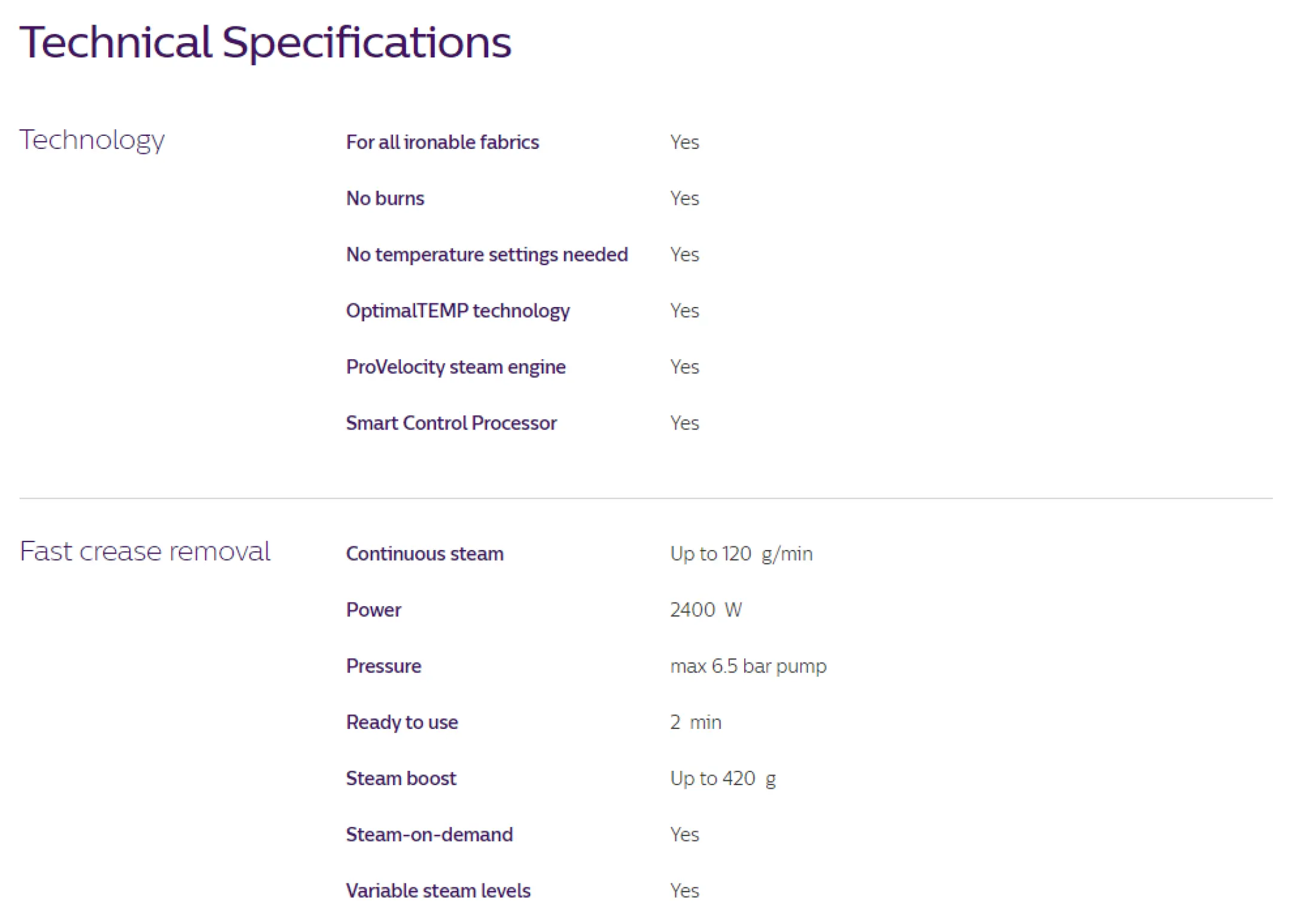Click the No burns specification label
Screen dimensions: 1316x921
pyautogui.click(x=385, y=198)
